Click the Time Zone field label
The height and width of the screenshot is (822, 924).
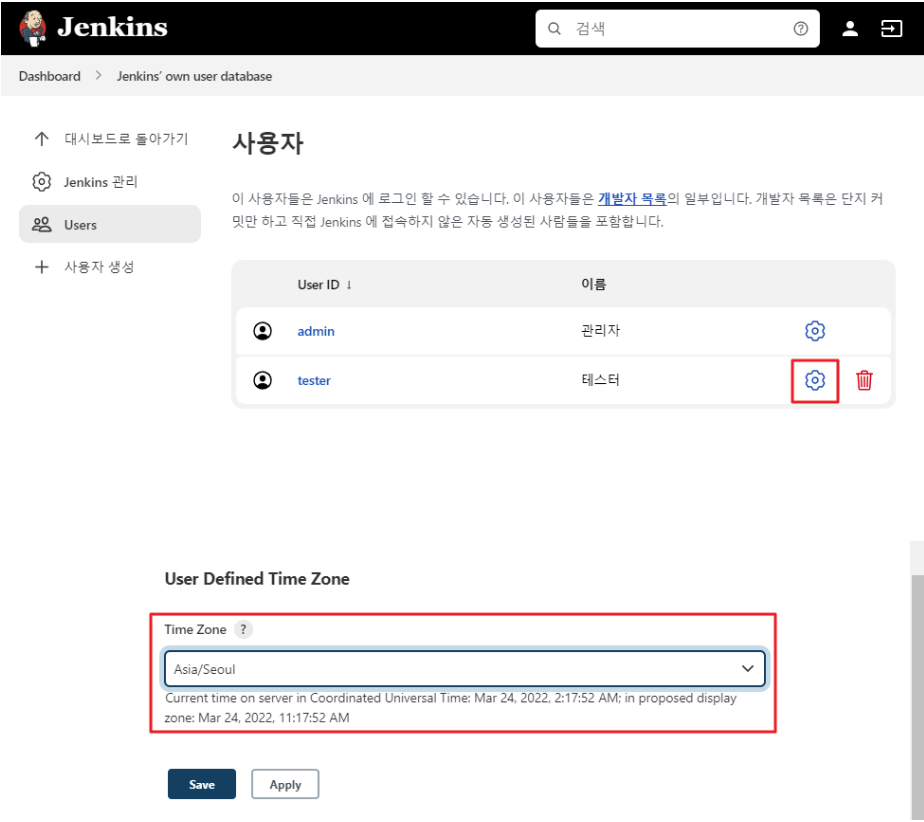pyautogui.click(x=195, y=629)
